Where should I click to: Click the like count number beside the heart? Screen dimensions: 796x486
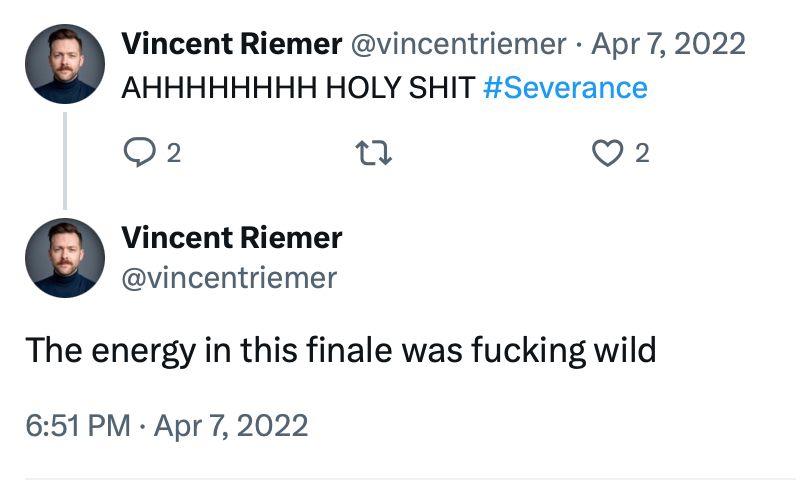pyautogui.click(x=642, y=153)
